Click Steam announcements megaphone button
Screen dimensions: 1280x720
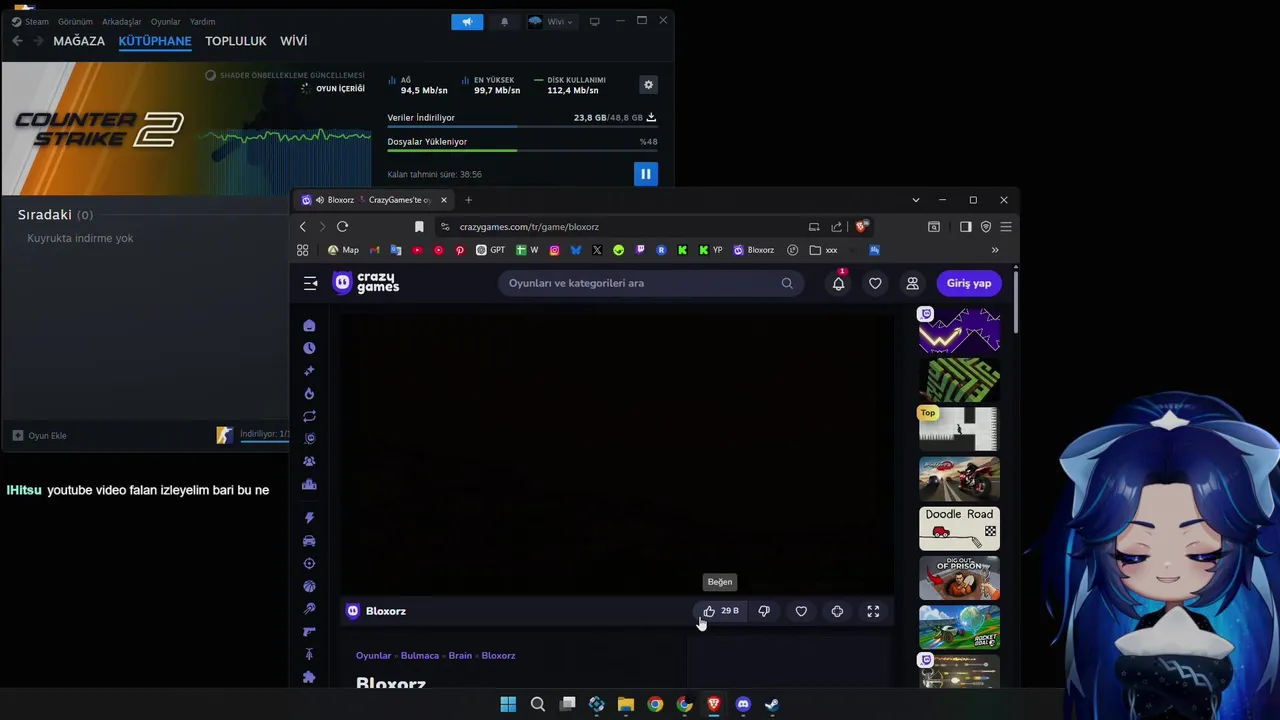click(x=467, y=21)
